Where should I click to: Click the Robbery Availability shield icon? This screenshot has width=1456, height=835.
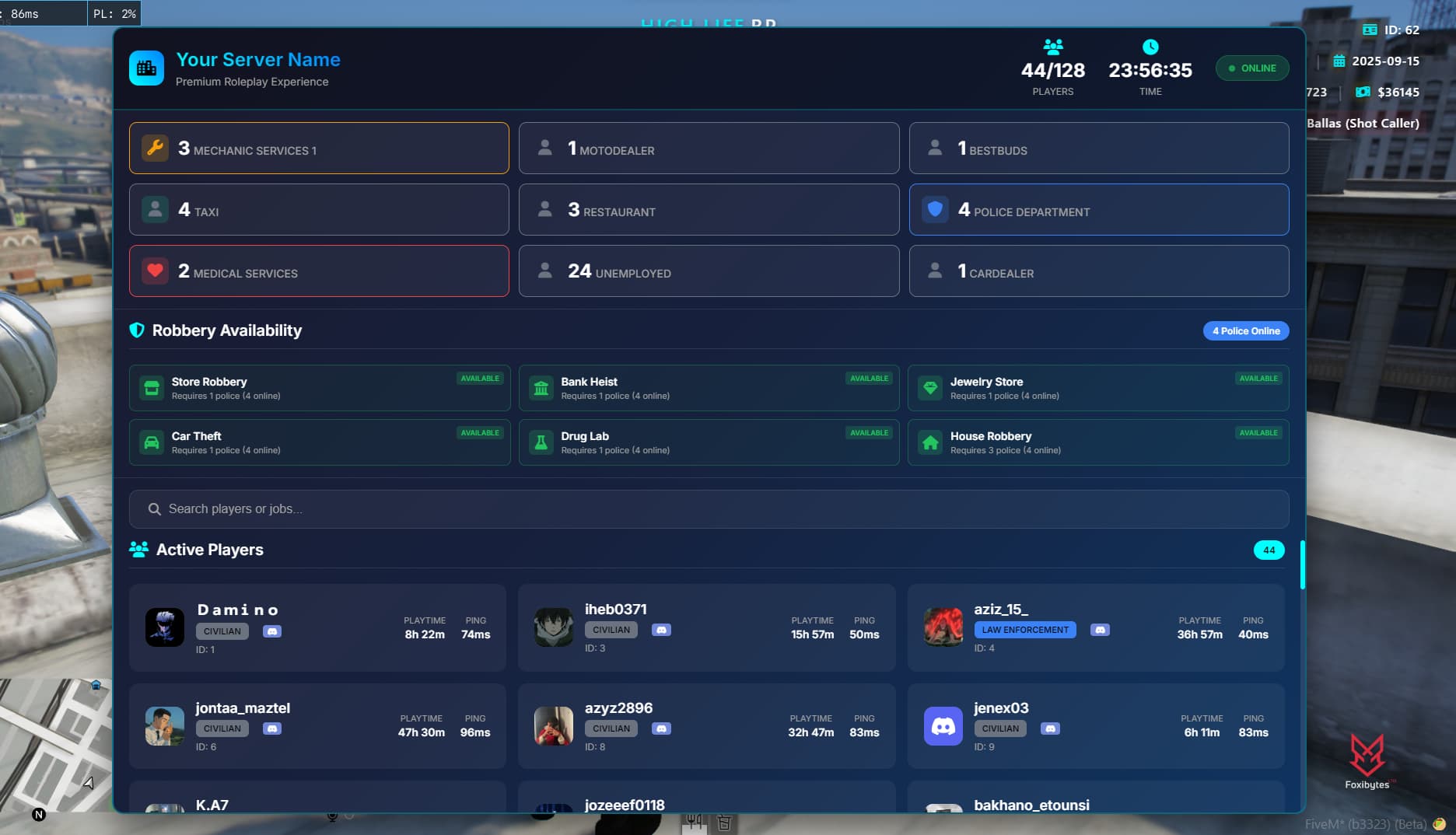point(138,330)
